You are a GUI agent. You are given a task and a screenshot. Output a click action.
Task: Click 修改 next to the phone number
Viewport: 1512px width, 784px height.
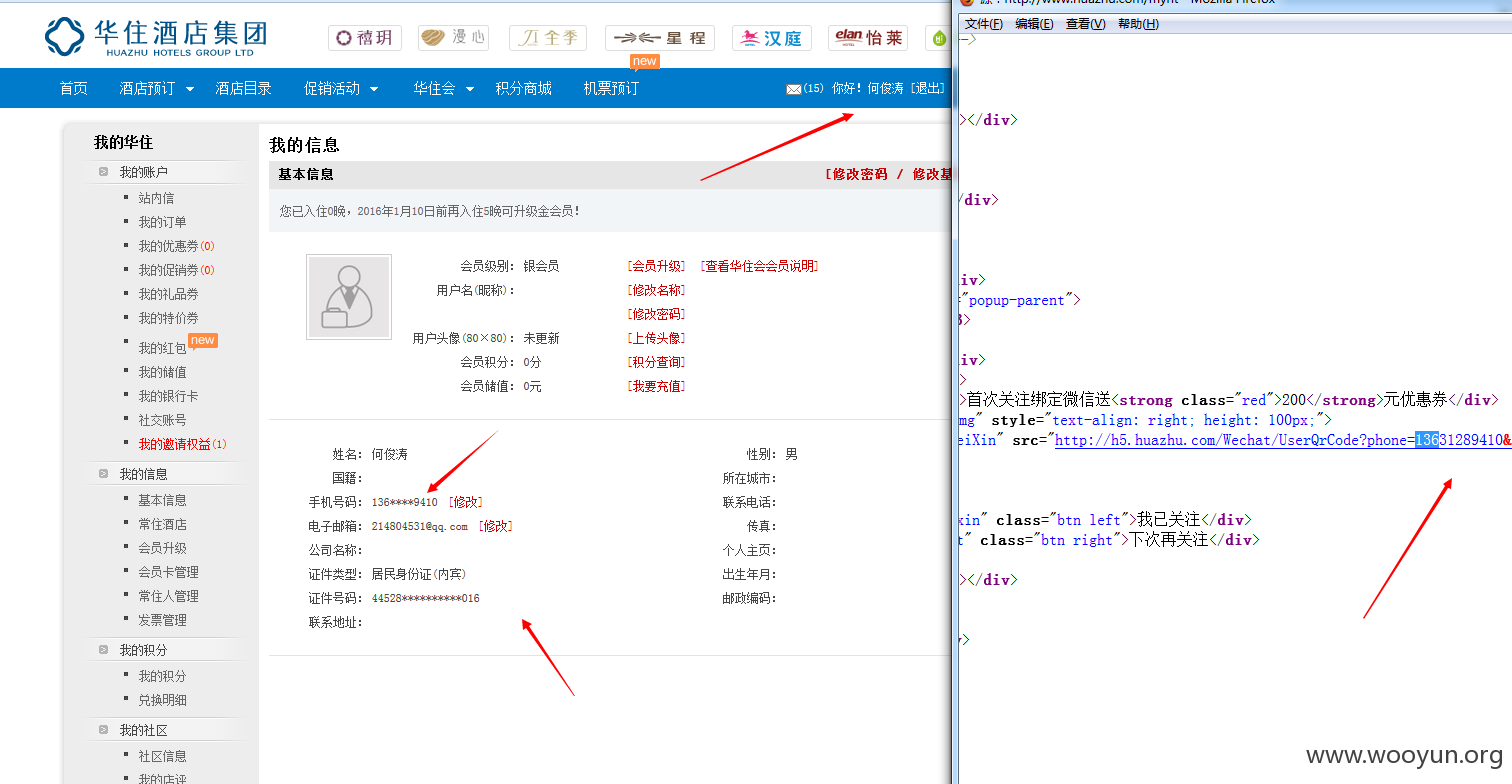pos(466,502)
